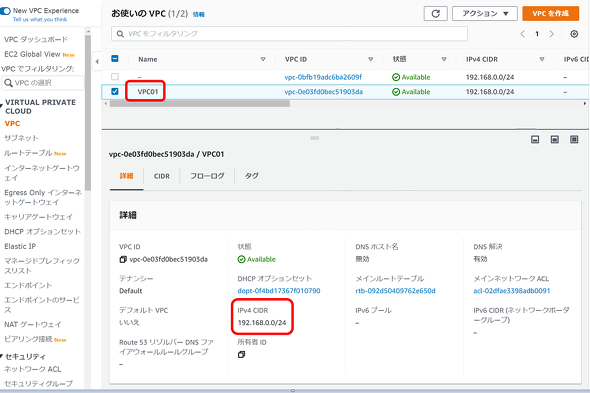This screenshot has width=590, height=393.
Task: Click the VPC01 name cell
Action: coord(148,91)
